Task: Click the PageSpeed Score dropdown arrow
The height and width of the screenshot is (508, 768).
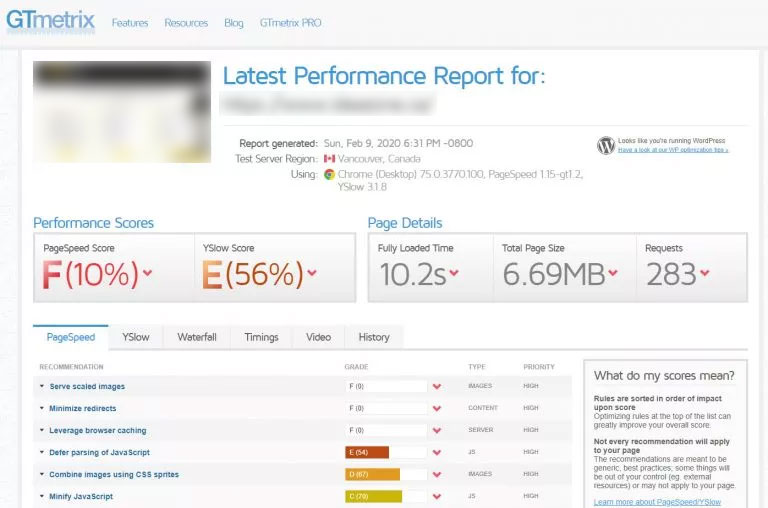Action: [x=147, y=272]
